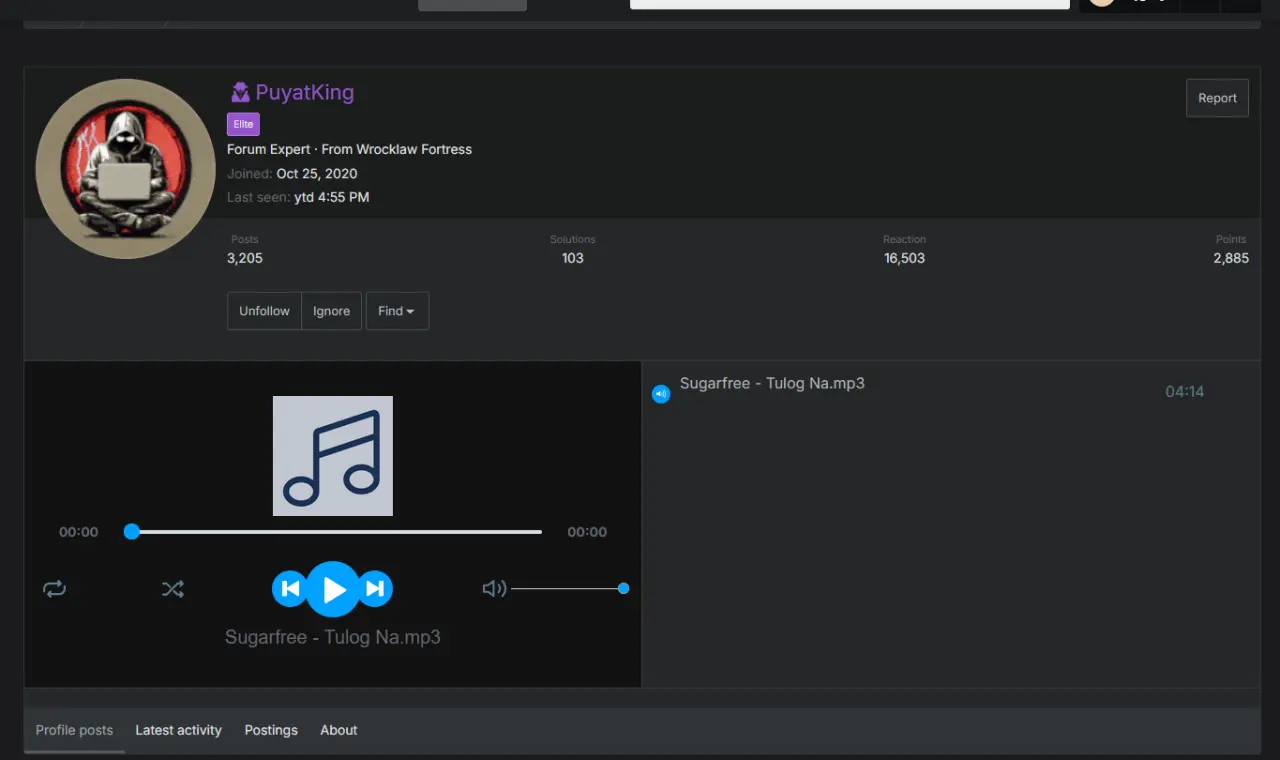Play the Sugarfree track
Screen dimensions: 1280x760
[x=333, y=589]
